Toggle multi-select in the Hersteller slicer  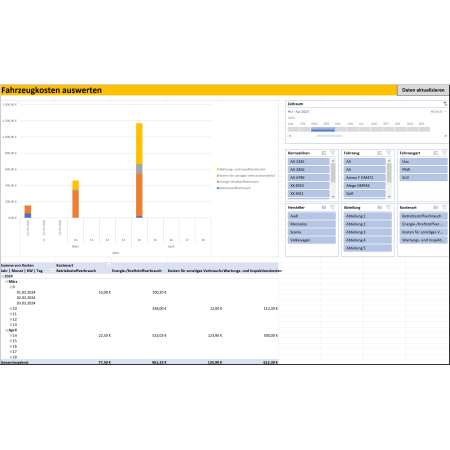pos(324,207)
